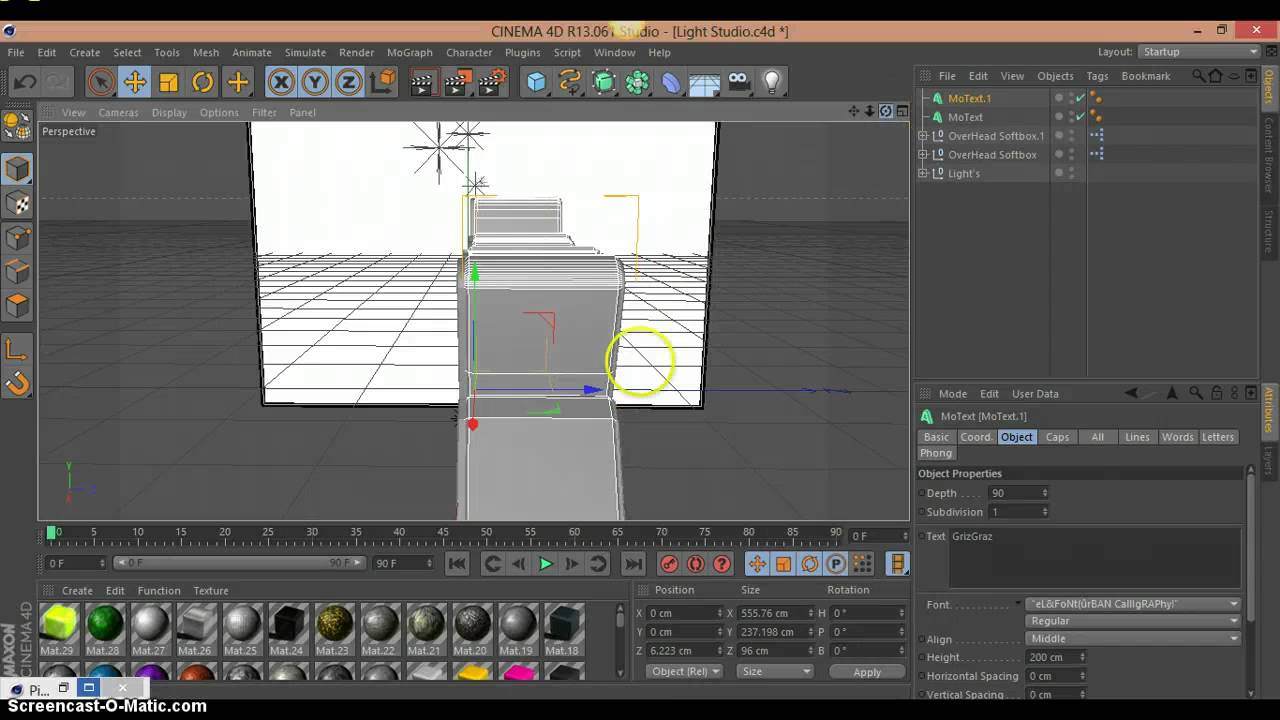Viewport: 1280px width, 720px height.
Task: Expand the Light's tree node
Action: pyautogui.click(x=923, y=174)
